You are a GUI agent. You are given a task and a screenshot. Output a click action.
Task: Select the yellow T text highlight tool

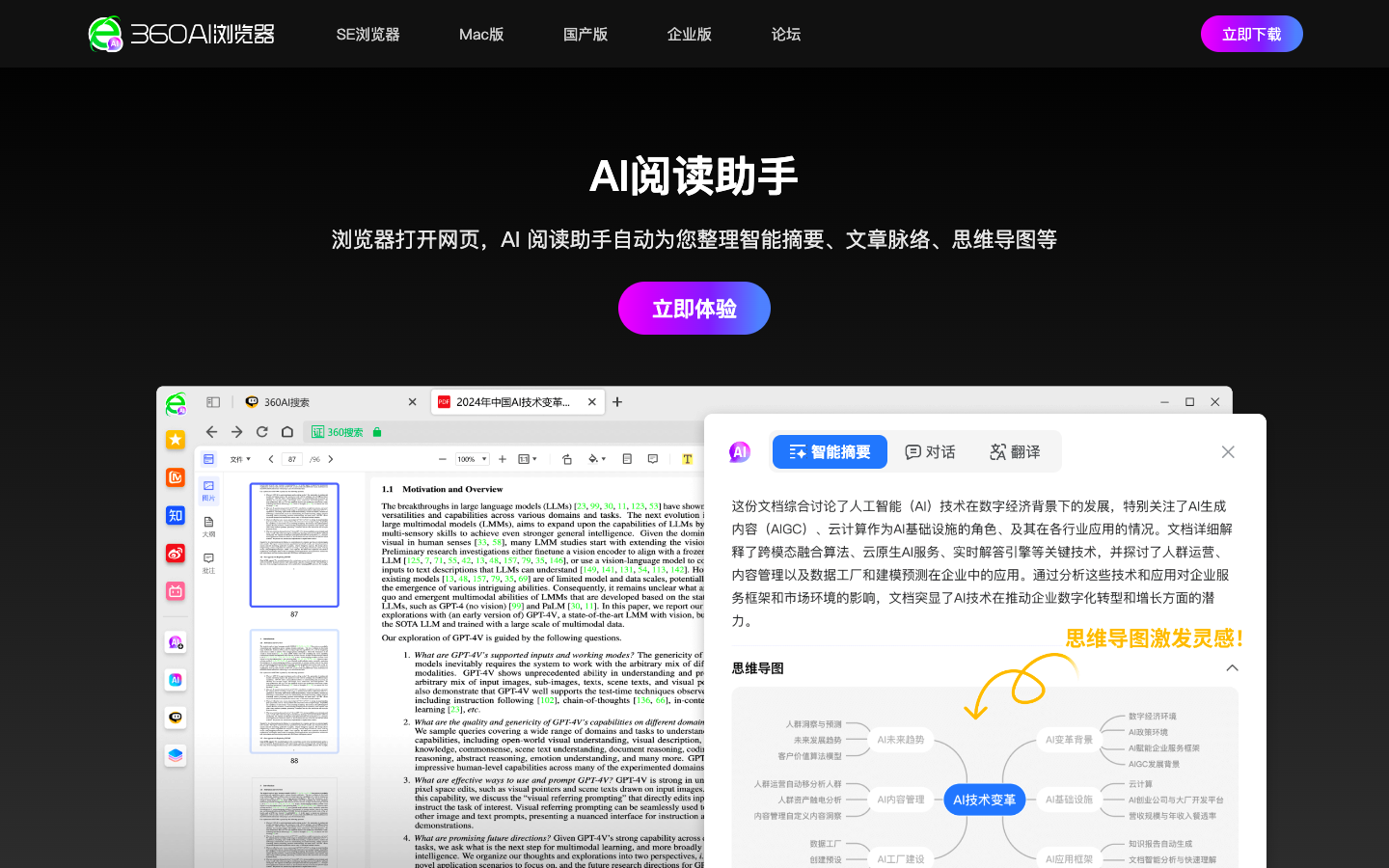point(687,459)
